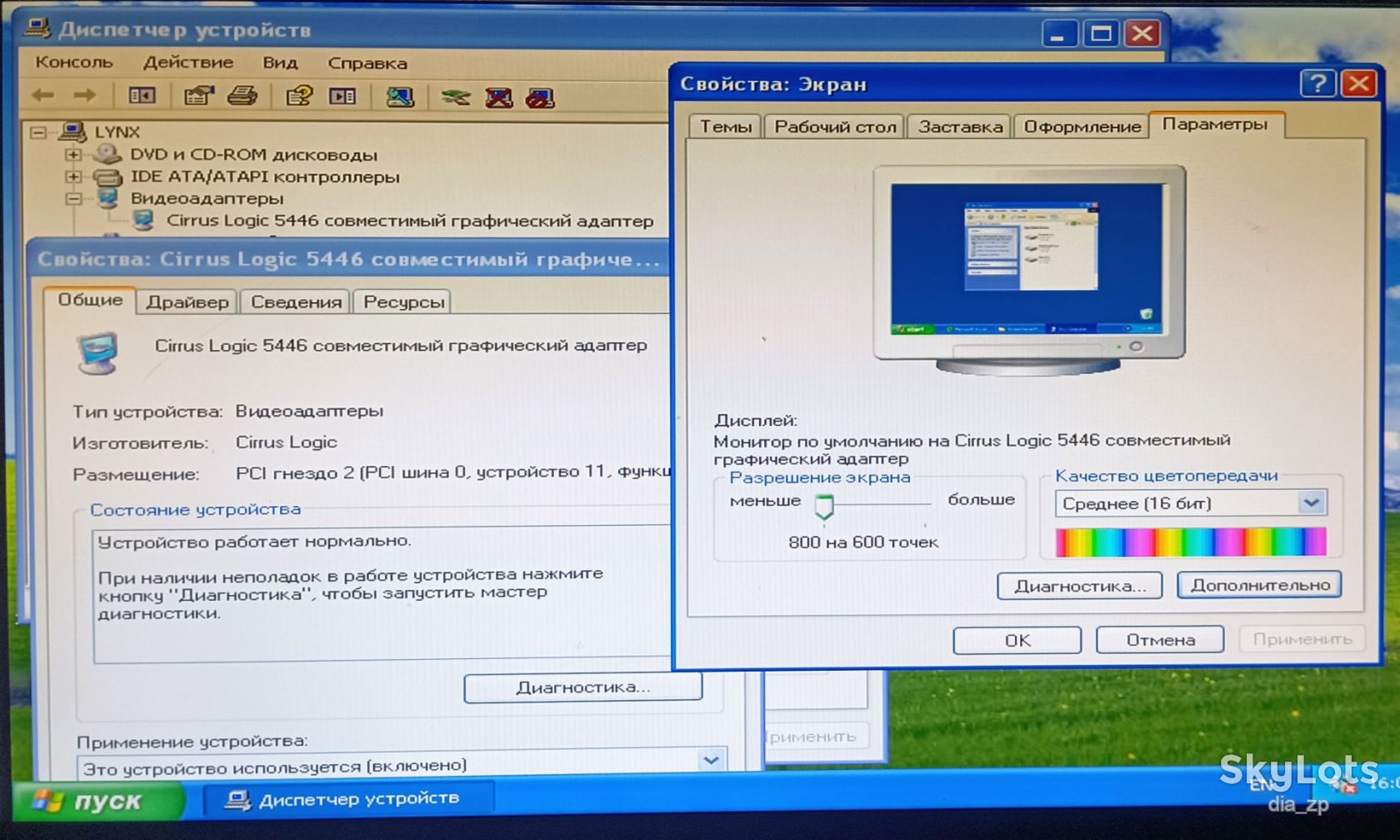This screenshot has height=840, width=1400.
Task: Click the Uninstall device toolbar icon
Action: [499, 97]
